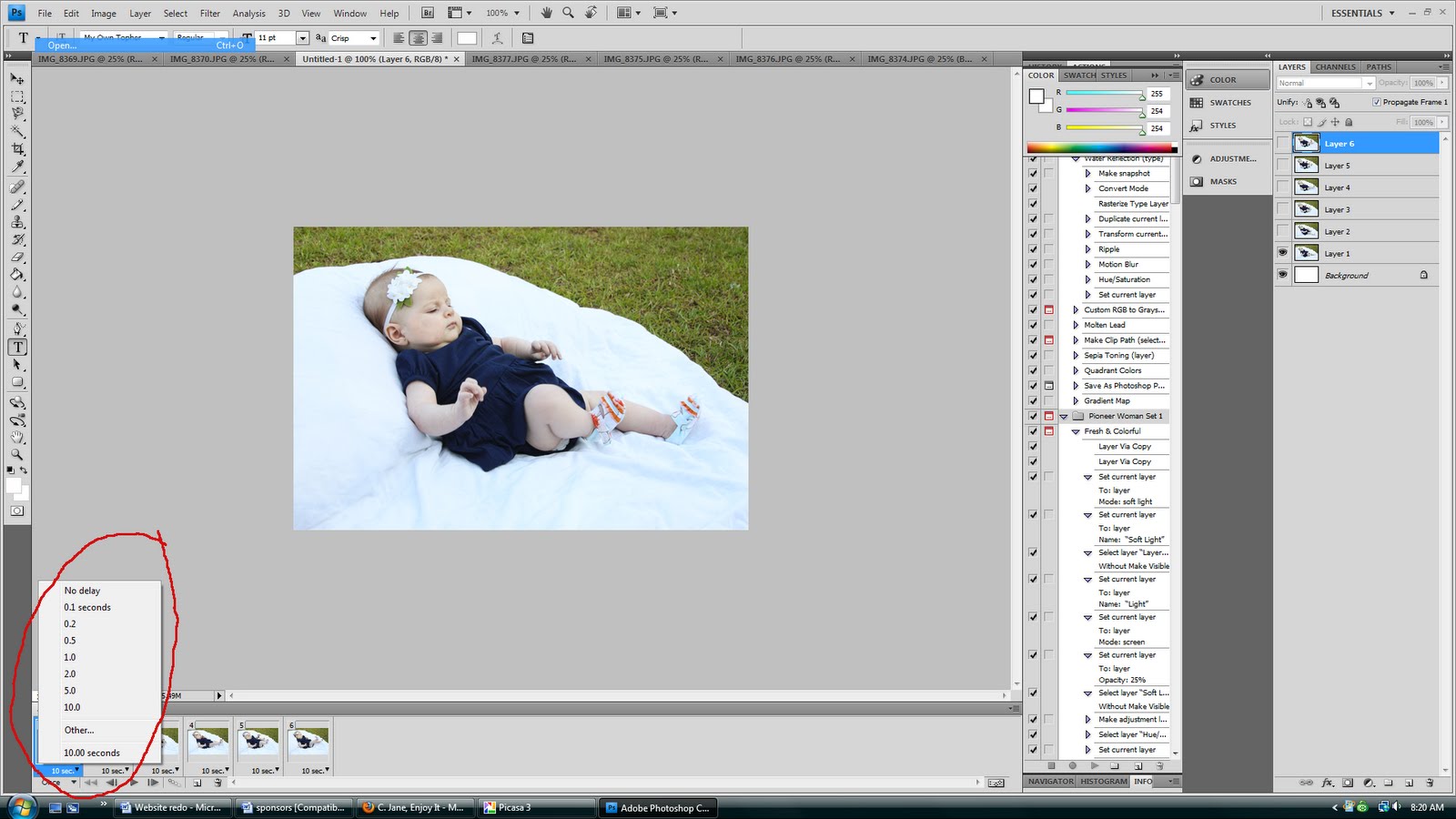Click the Other... delay option
This screenshot has height=819, width=1456.
tap(79, 730)
